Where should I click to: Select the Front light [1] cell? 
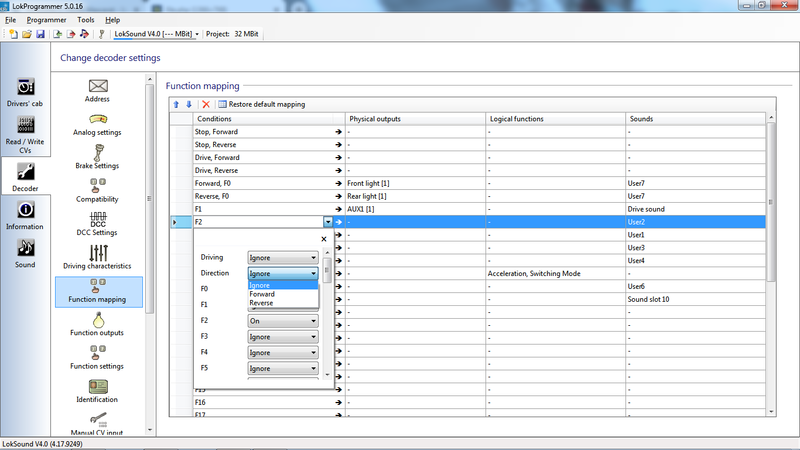(x=415, y=183)
